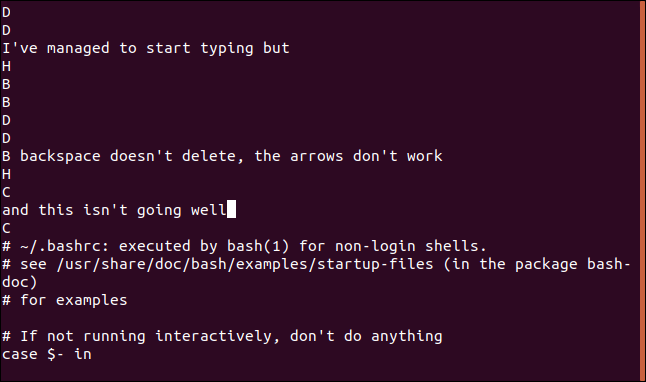The width and height of the screenshot is (646, 382).
Task: Click the words 'package bash-' at line end
Action: tap(573, 264)
